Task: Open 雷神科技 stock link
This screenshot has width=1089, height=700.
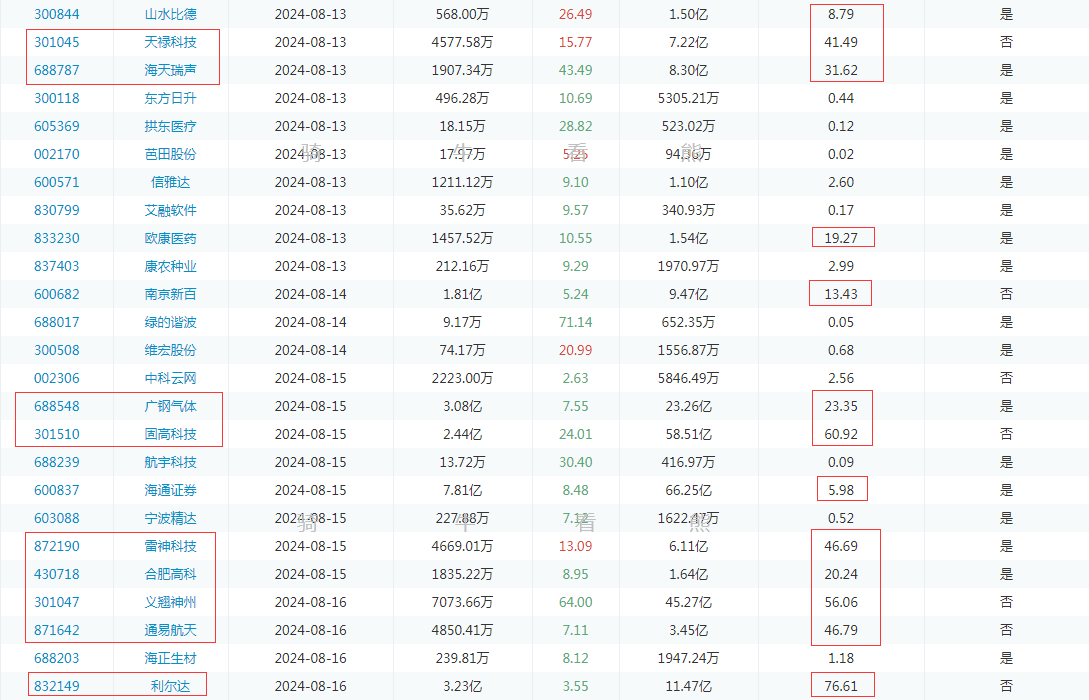Action: point(170,546)
